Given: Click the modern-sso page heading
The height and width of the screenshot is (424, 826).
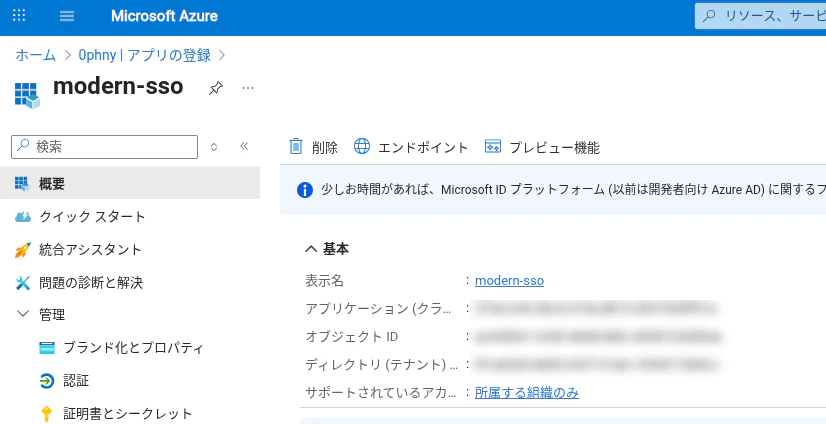Looking at the screenshot, I should [118, 86].
